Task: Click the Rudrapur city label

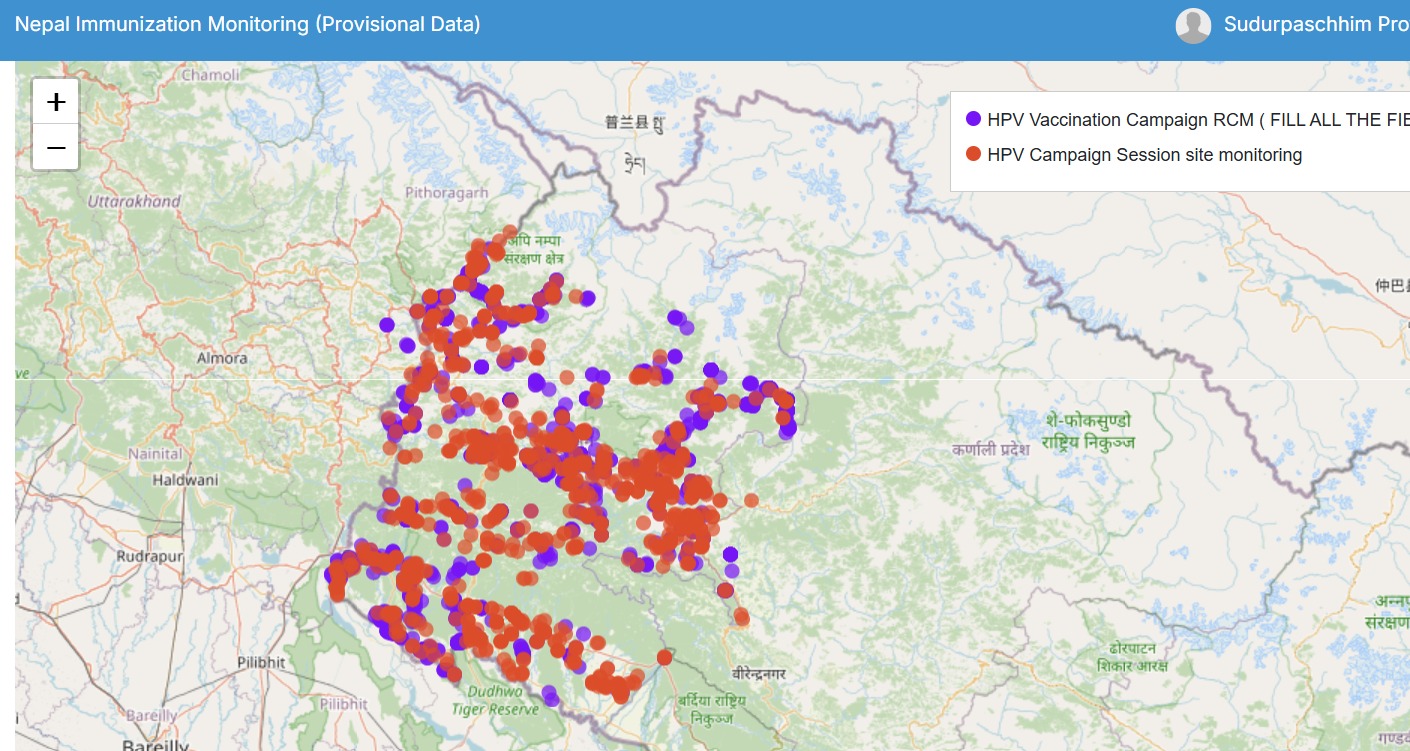Action: pos(150,556)
